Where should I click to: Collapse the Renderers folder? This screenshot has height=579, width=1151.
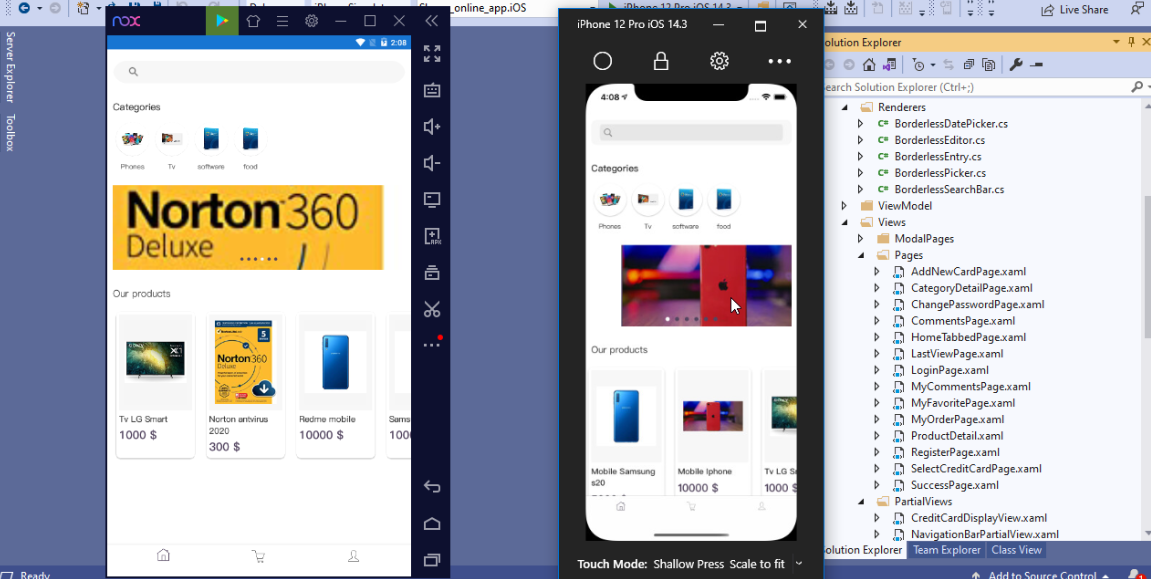pyautogui.click(x=844, y=107)
